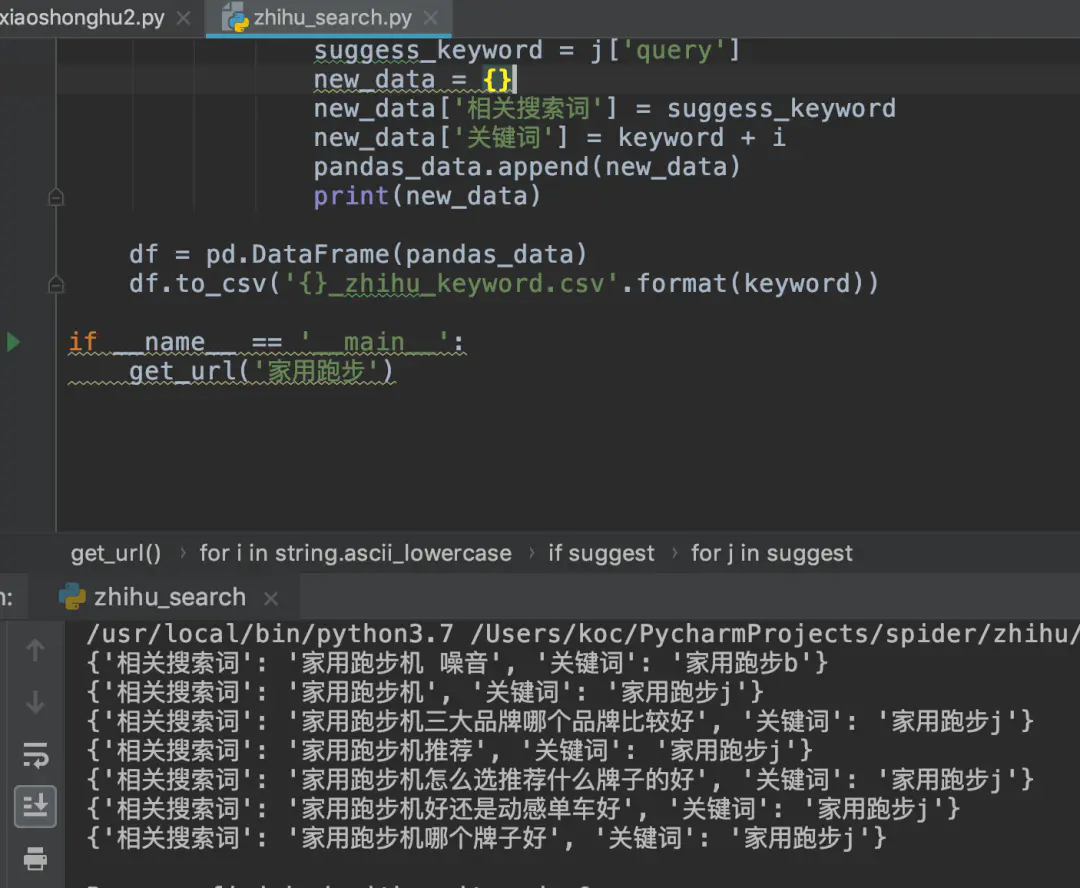Click pd.DataFrame(pandas_data) in the code
Viewport: 1080px width, 888px height.
point(396,255)
